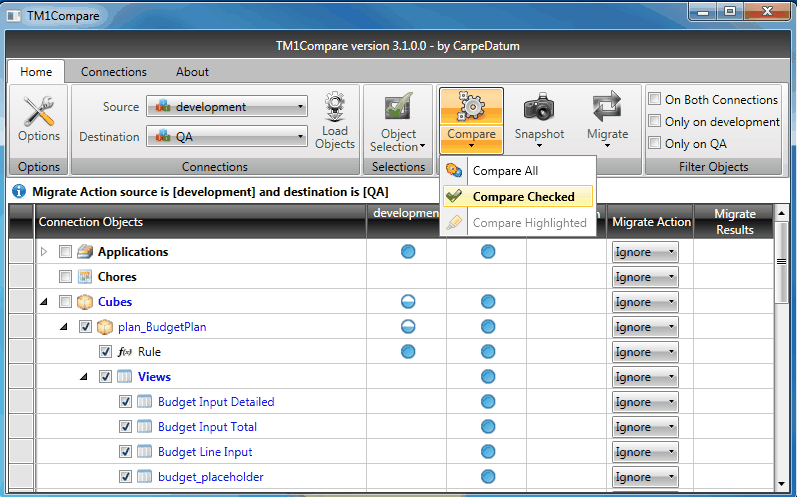Select the Budget Line Input view name
Image resolution: width=797 pixels, height=497 pixels.
click(205, 452)
